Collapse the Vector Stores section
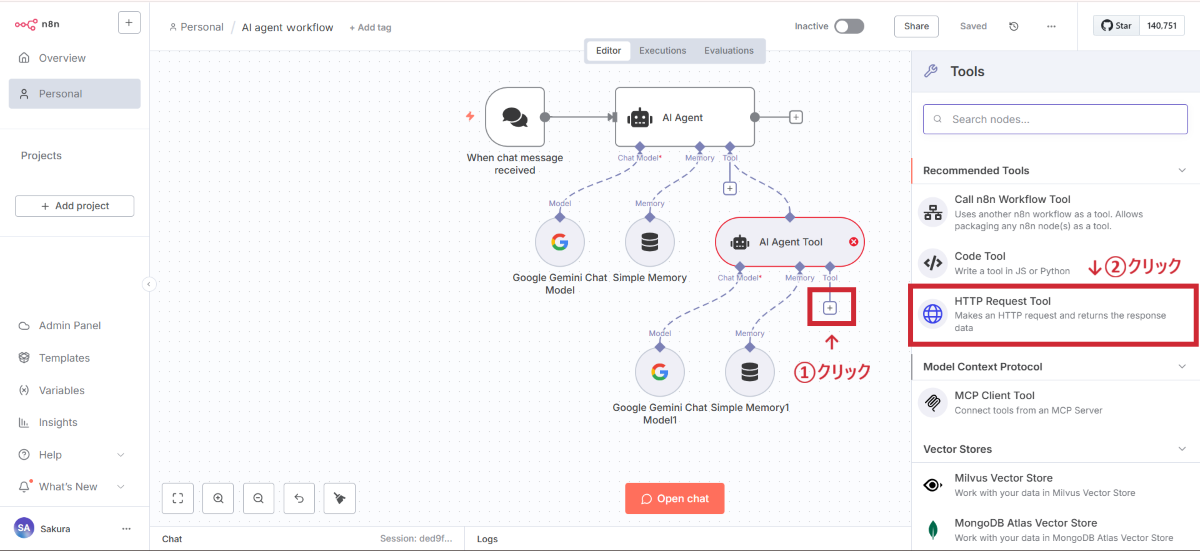 pos(1181,450)
